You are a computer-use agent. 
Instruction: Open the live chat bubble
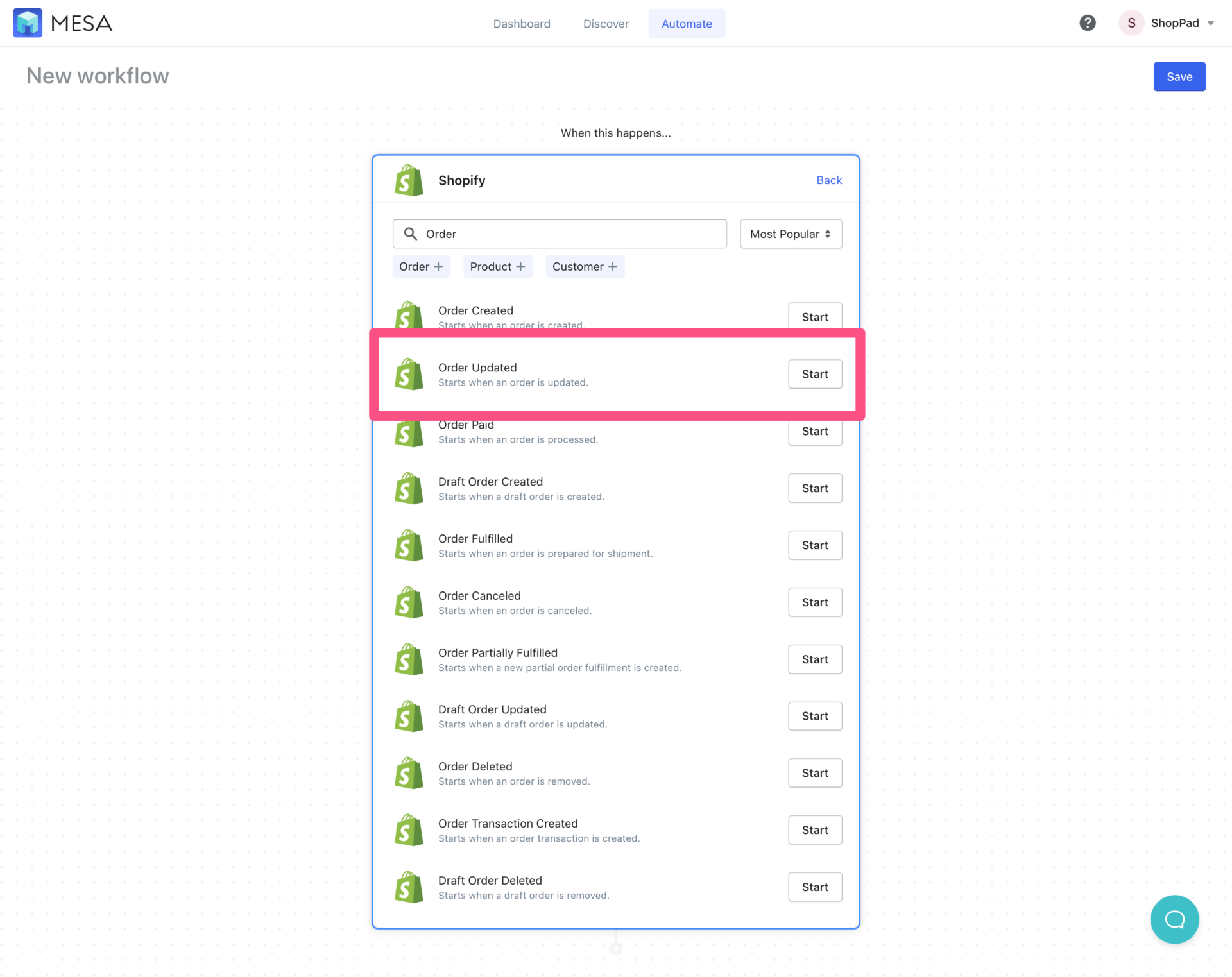click(1175, 919)
